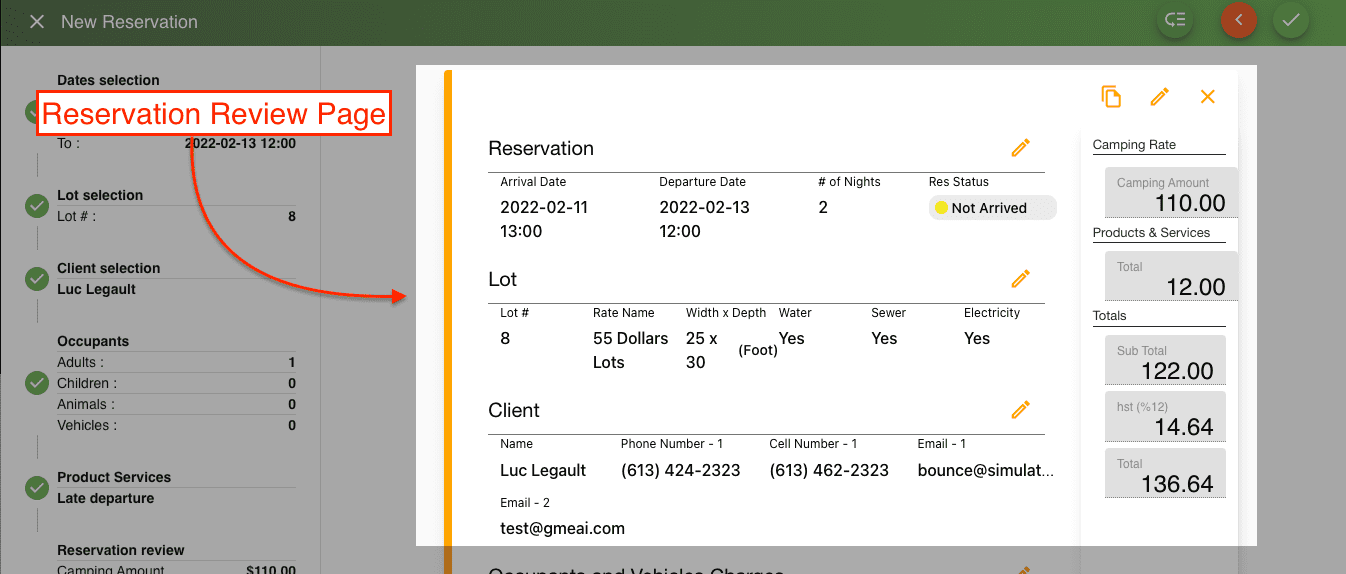Click the Sub Total 122.00 field
The image size is (1346, 574).
1165,360
